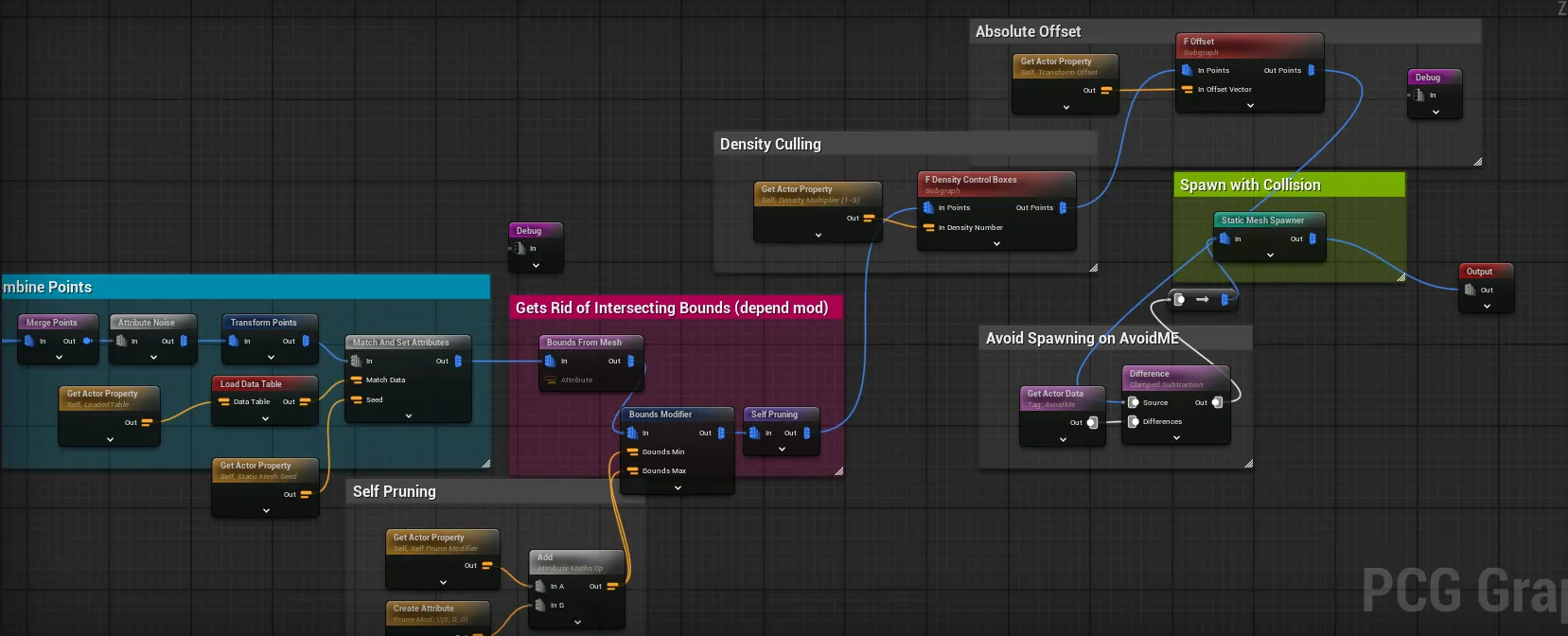Expand the Difference node chevron

coord(1176,438)
